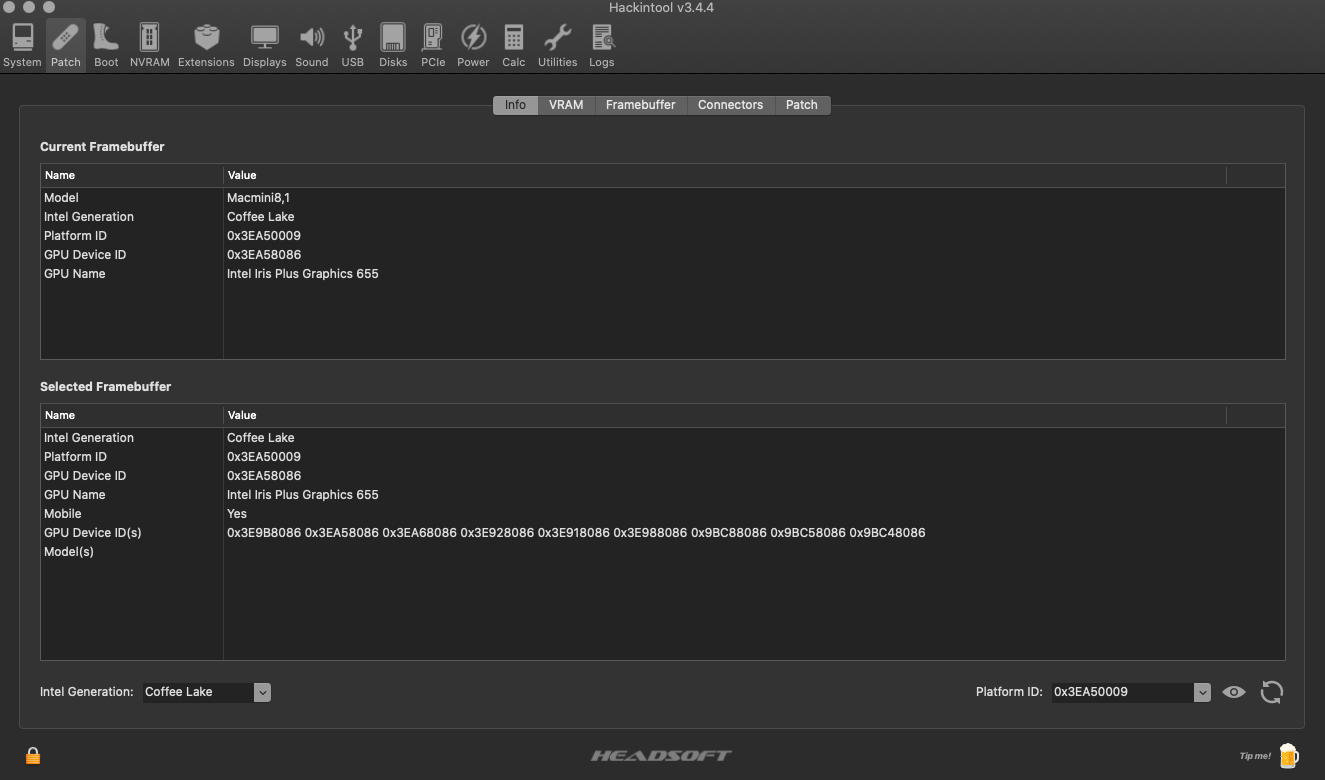Click the Tip me! text

click(1255, 756)
